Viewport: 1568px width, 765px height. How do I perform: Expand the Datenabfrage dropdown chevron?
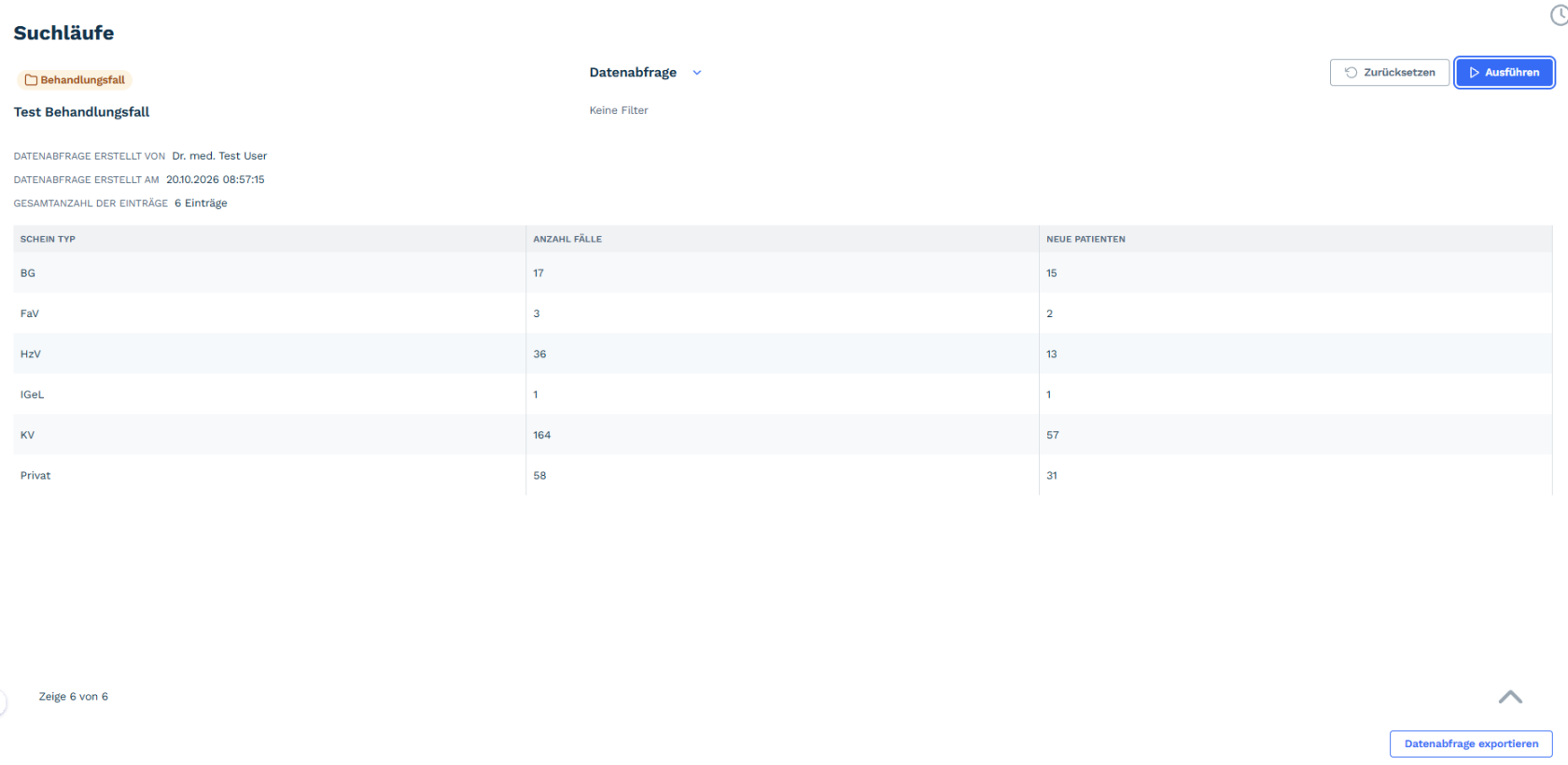coord(697,73)
